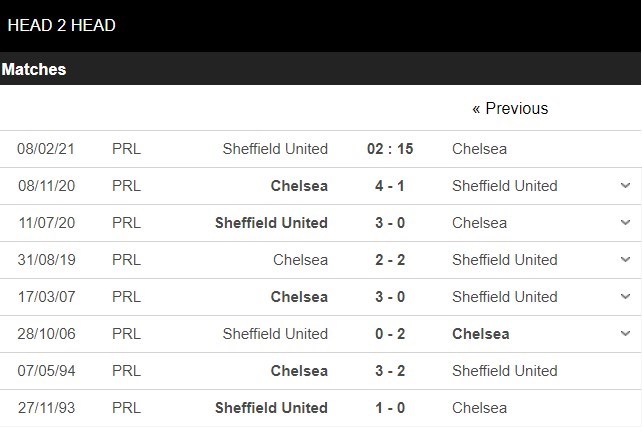Viewport: 642px width, 435px height.
Task: Open the 4 - 1 match score
Action: coord(389,186)
